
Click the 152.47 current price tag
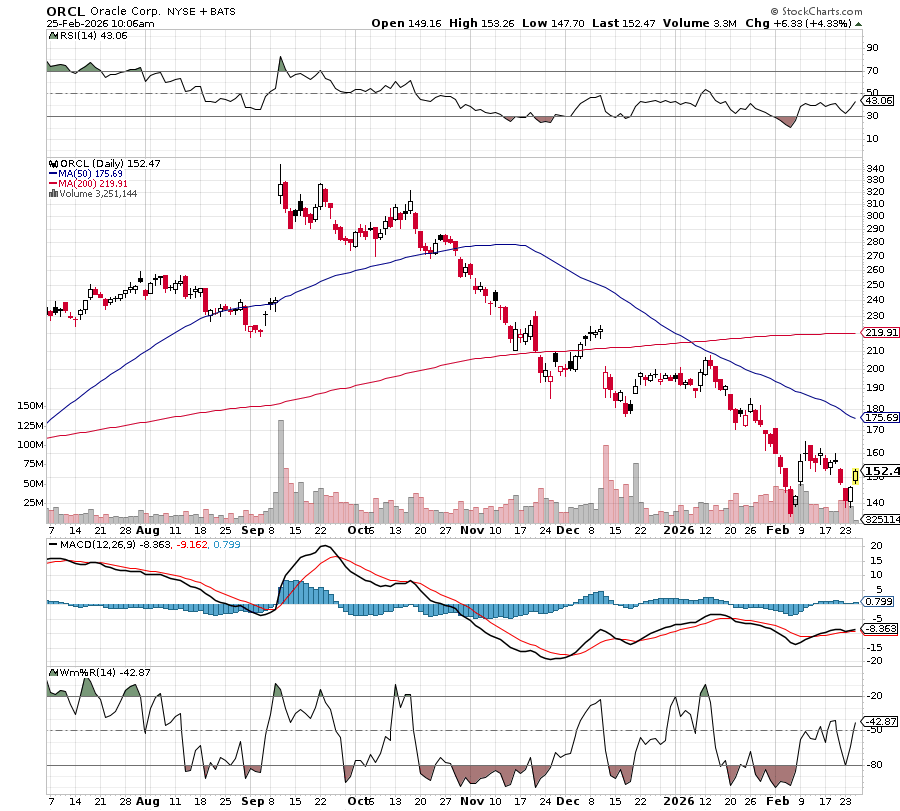tap(880, 471)
